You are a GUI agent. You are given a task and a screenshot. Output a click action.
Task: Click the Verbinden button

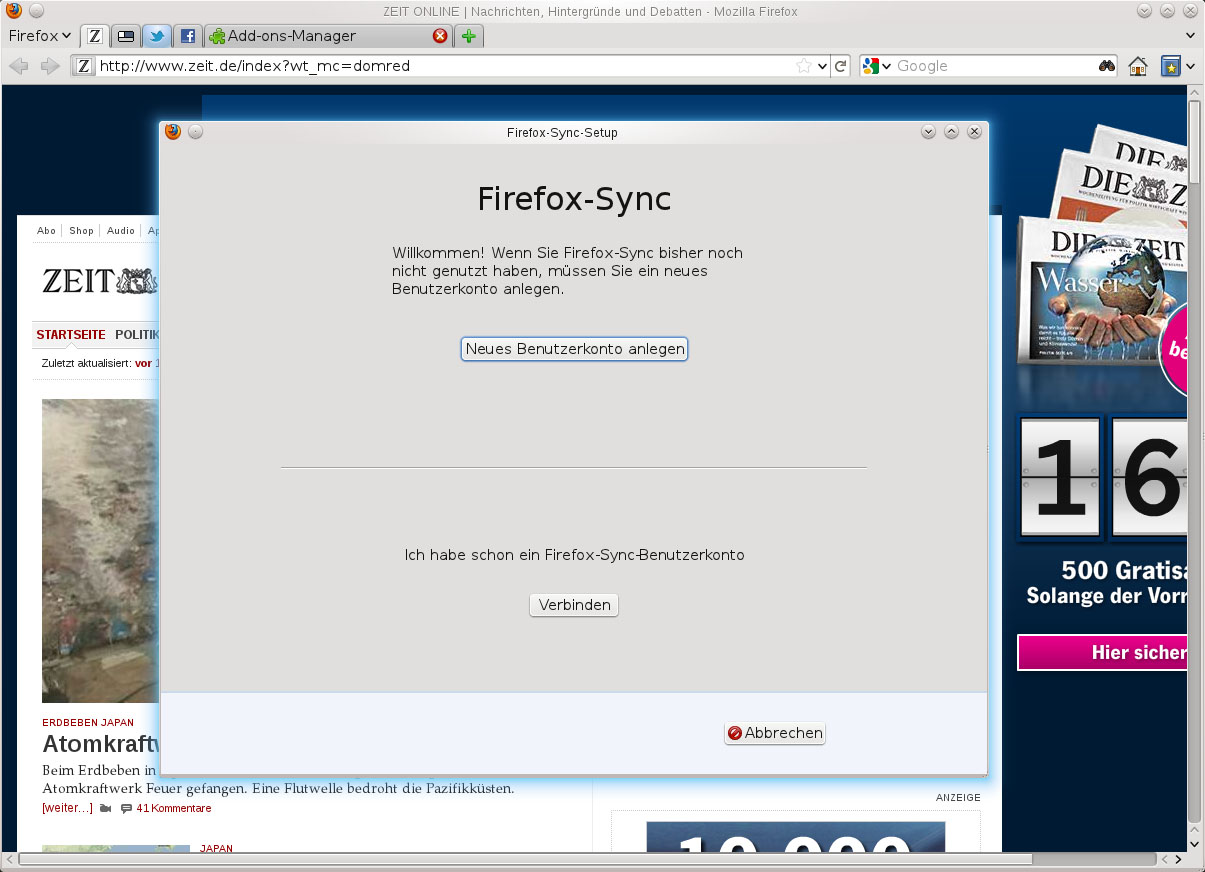pos(573,604)
